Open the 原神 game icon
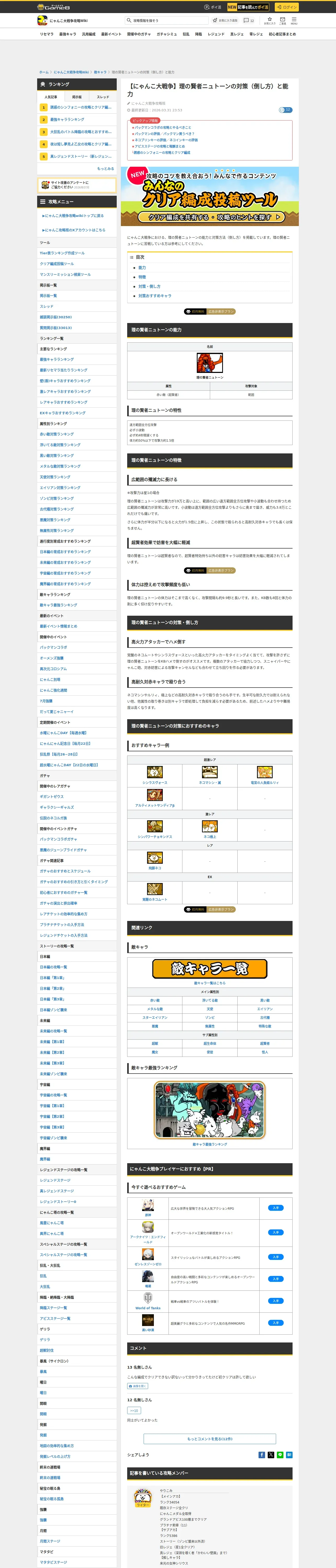The image size is (336, 1568). click(x=148, y=1205)
